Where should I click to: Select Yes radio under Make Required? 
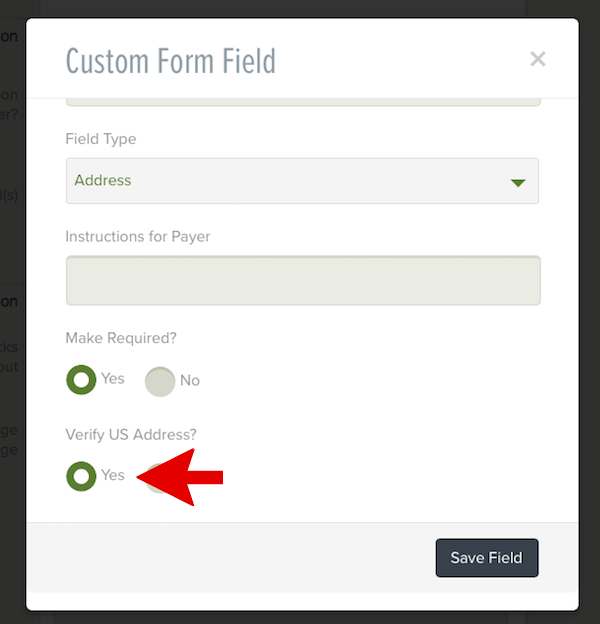click(x=81, y=380)
